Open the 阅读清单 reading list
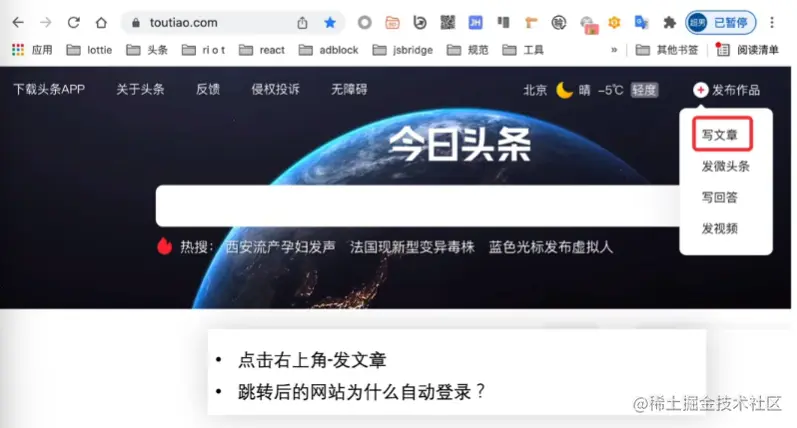797x428 pixels. pyautogui.click(x=747, y=50)
